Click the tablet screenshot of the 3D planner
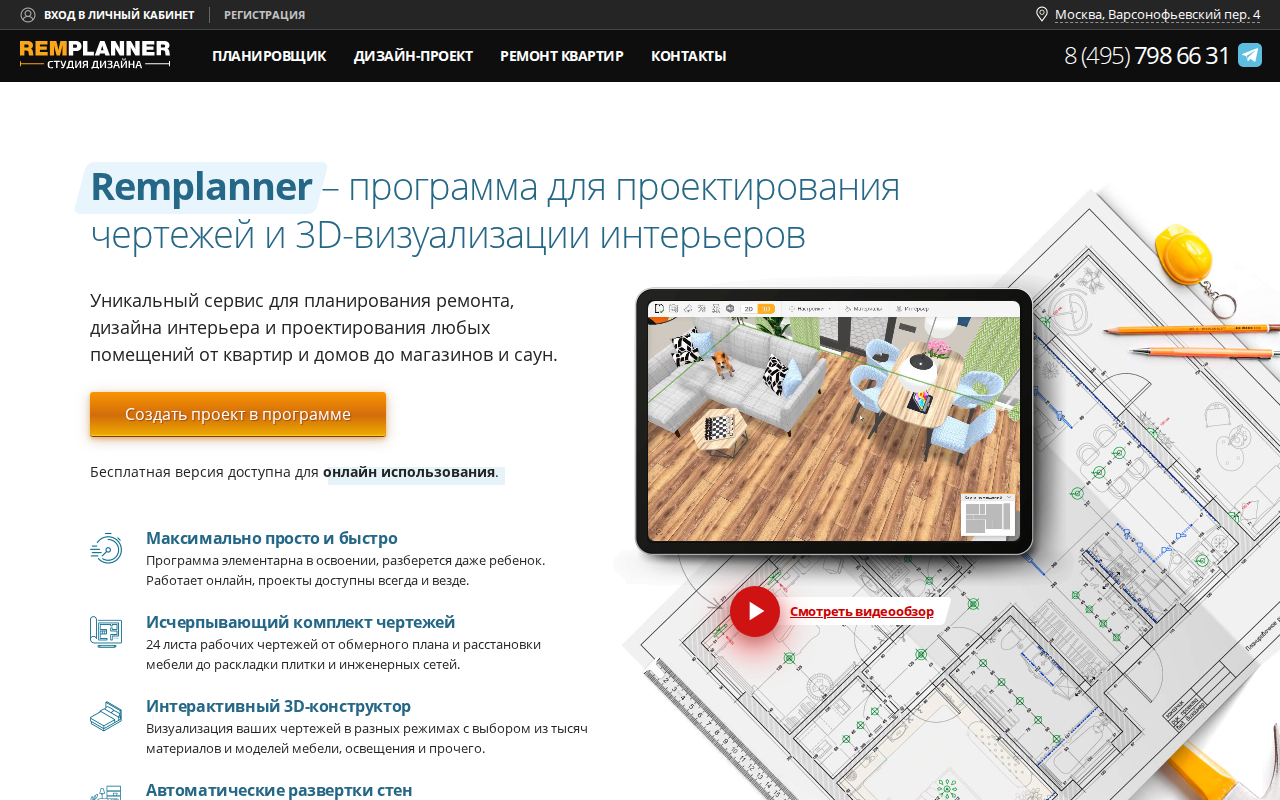Viewport: 1280px width, 800px height. click(834, 421)
